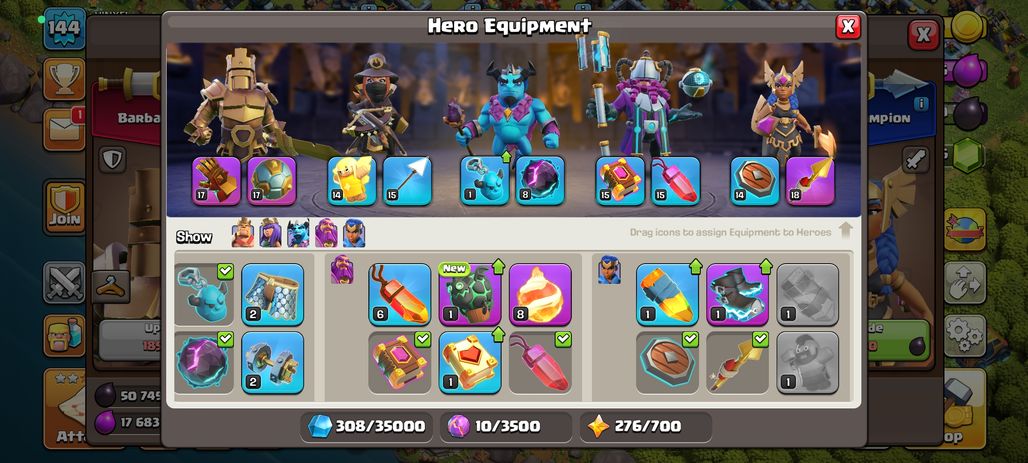Viewport: 1028px width, 463px height.
Task: Toggle the equipped purple tome checkmark item
Action: tap(399, 363)
